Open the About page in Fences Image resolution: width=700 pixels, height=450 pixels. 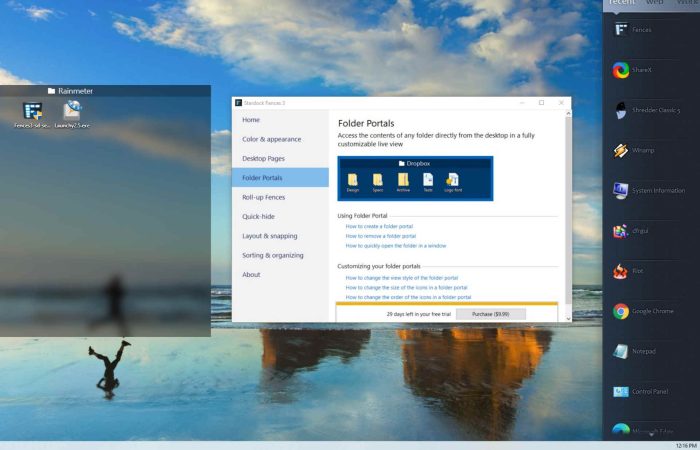(280, 275)
